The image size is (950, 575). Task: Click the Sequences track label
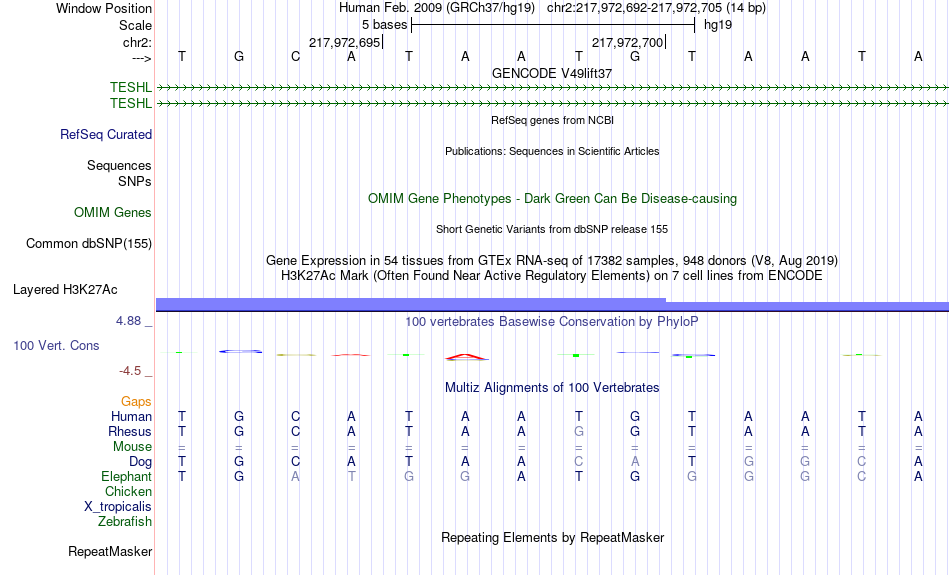point(119,165)
